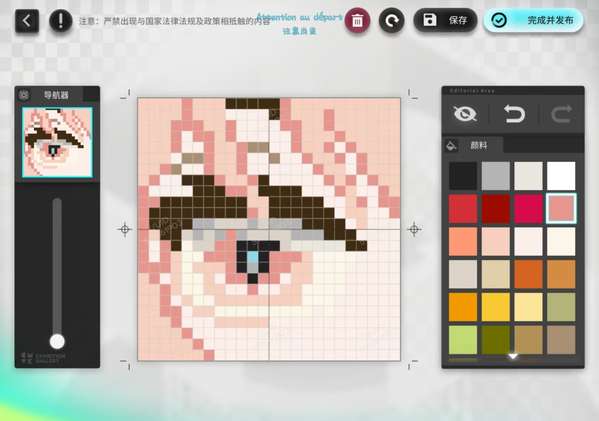Image resolution: width=599 pixels, height=421 pixels.
Task: Click the redo arrow icon
Action: [561, 114]
